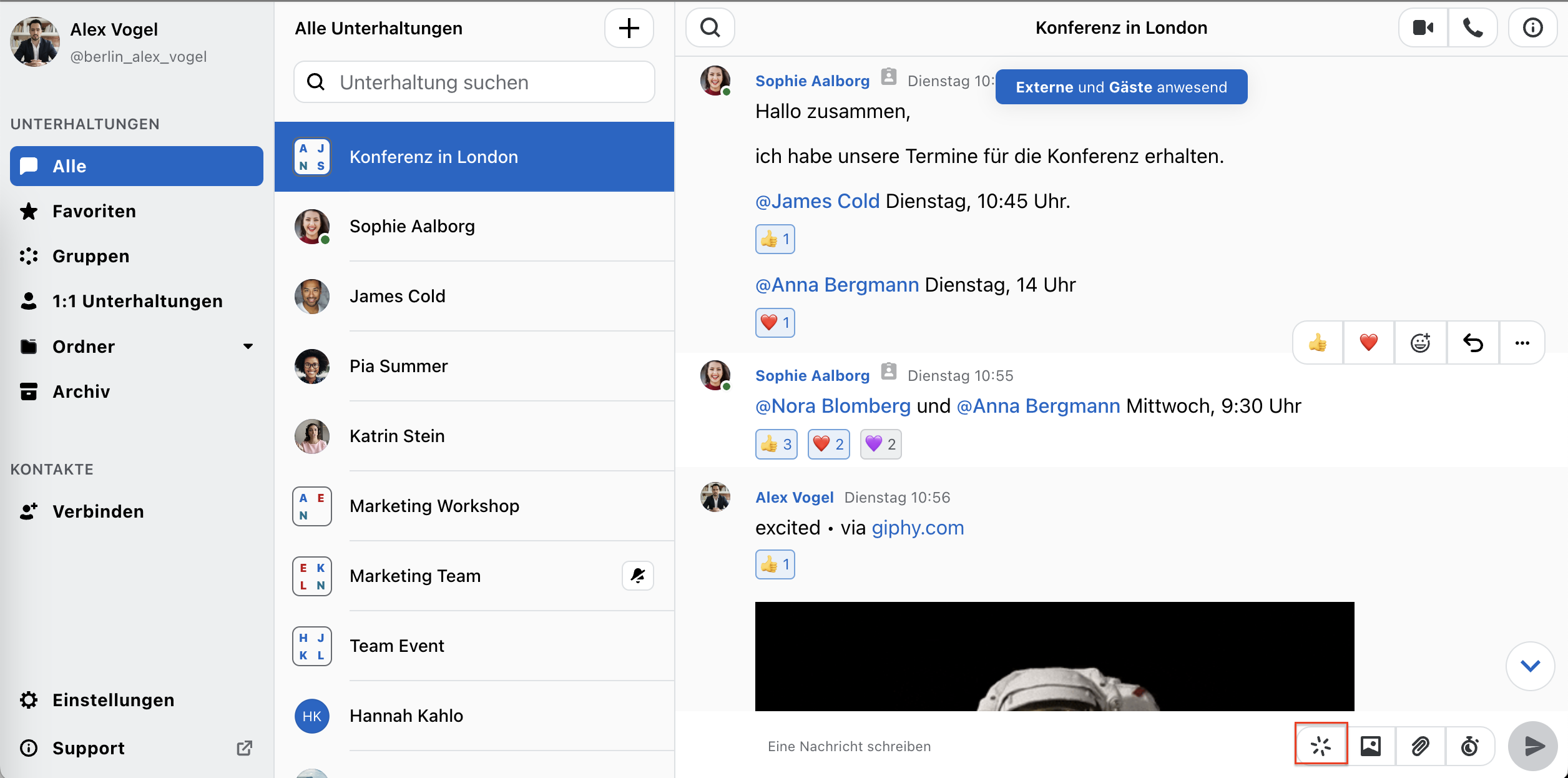Open the astronaut GIF image
Screen dimensions: 1568x778
pyautogui.click(x=1054, y=656)
